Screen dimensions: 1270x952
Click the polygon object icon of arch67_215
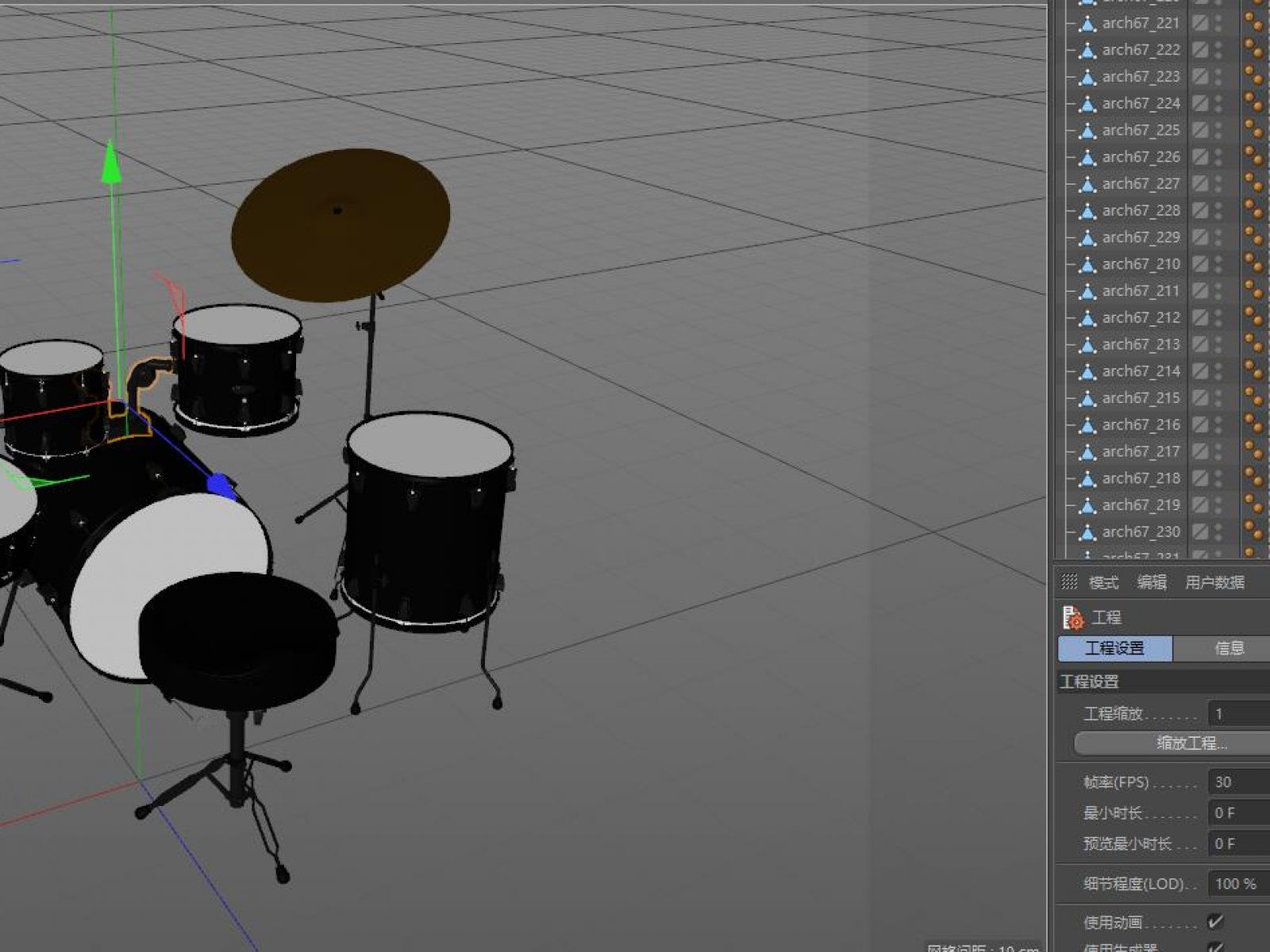[x=1087, y=398]
